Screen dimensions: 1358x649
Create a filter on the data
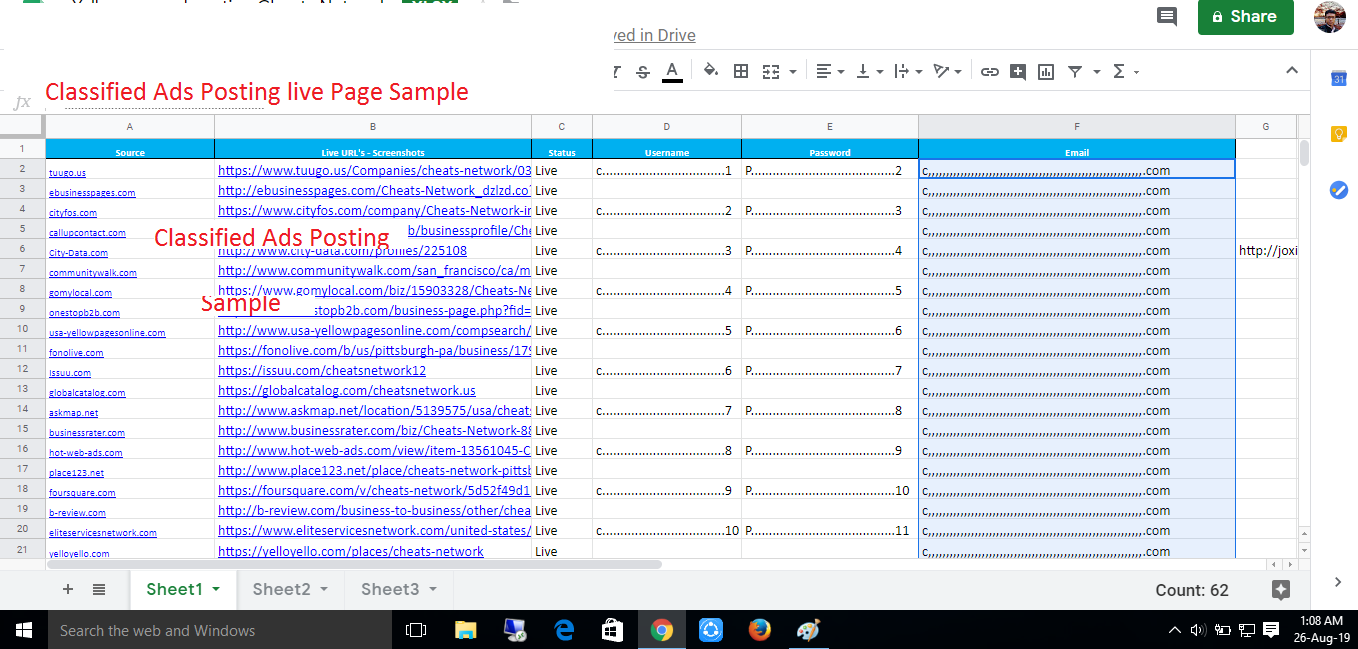[1075, 71]
